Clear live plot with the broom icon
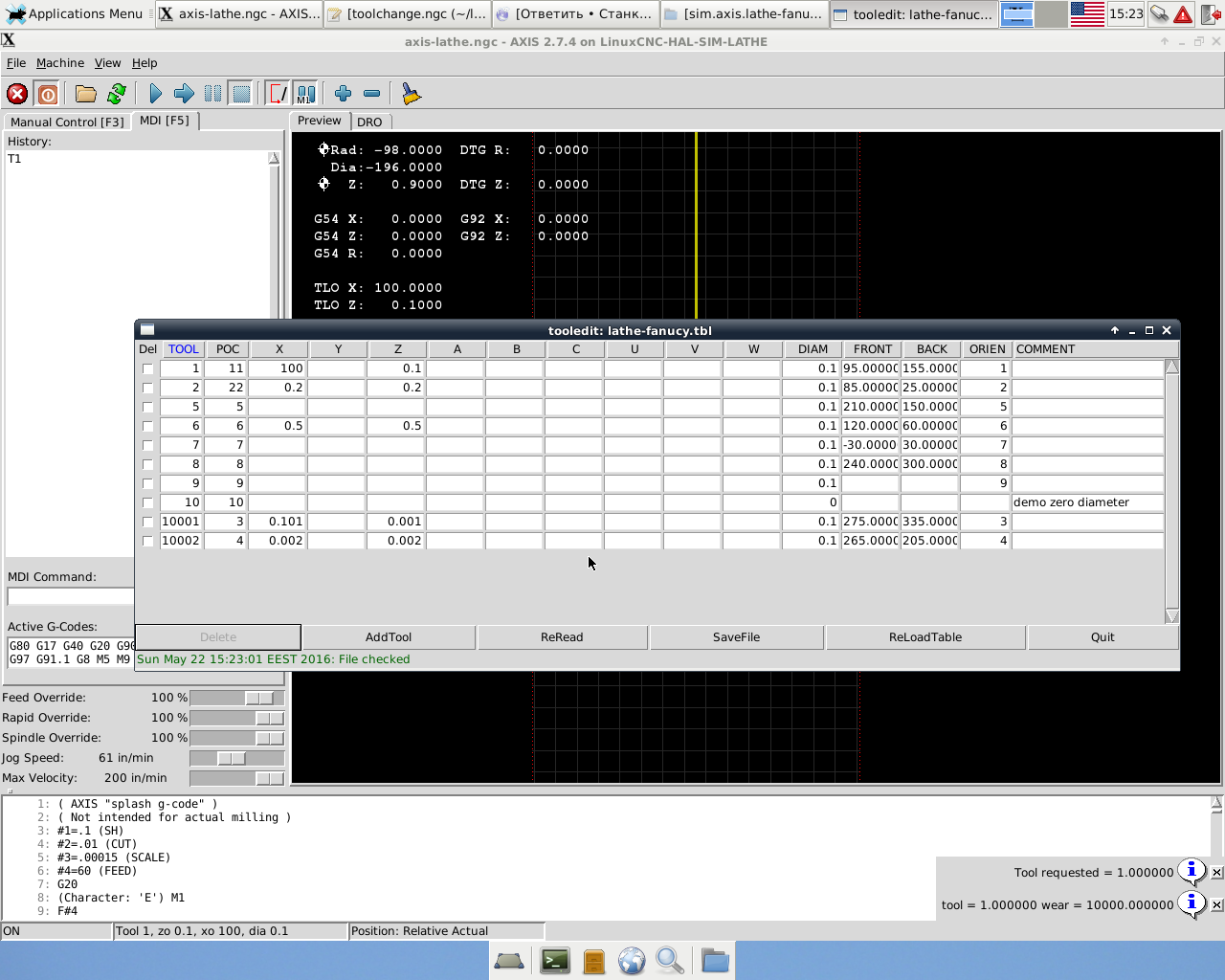This screenshot has width=1225, height=980. (411, 94)
